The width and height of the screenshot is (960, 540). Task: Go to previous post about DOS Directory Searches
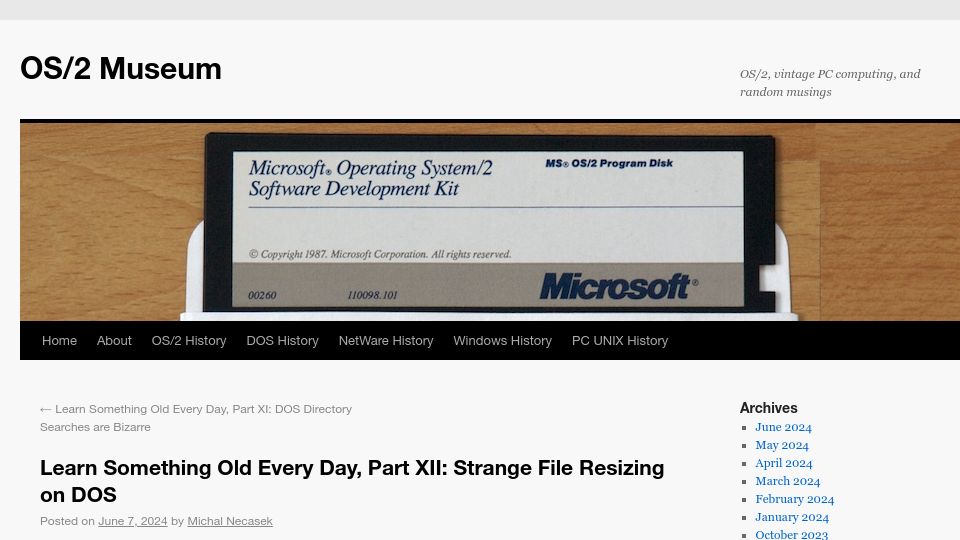tap(196, 418)
